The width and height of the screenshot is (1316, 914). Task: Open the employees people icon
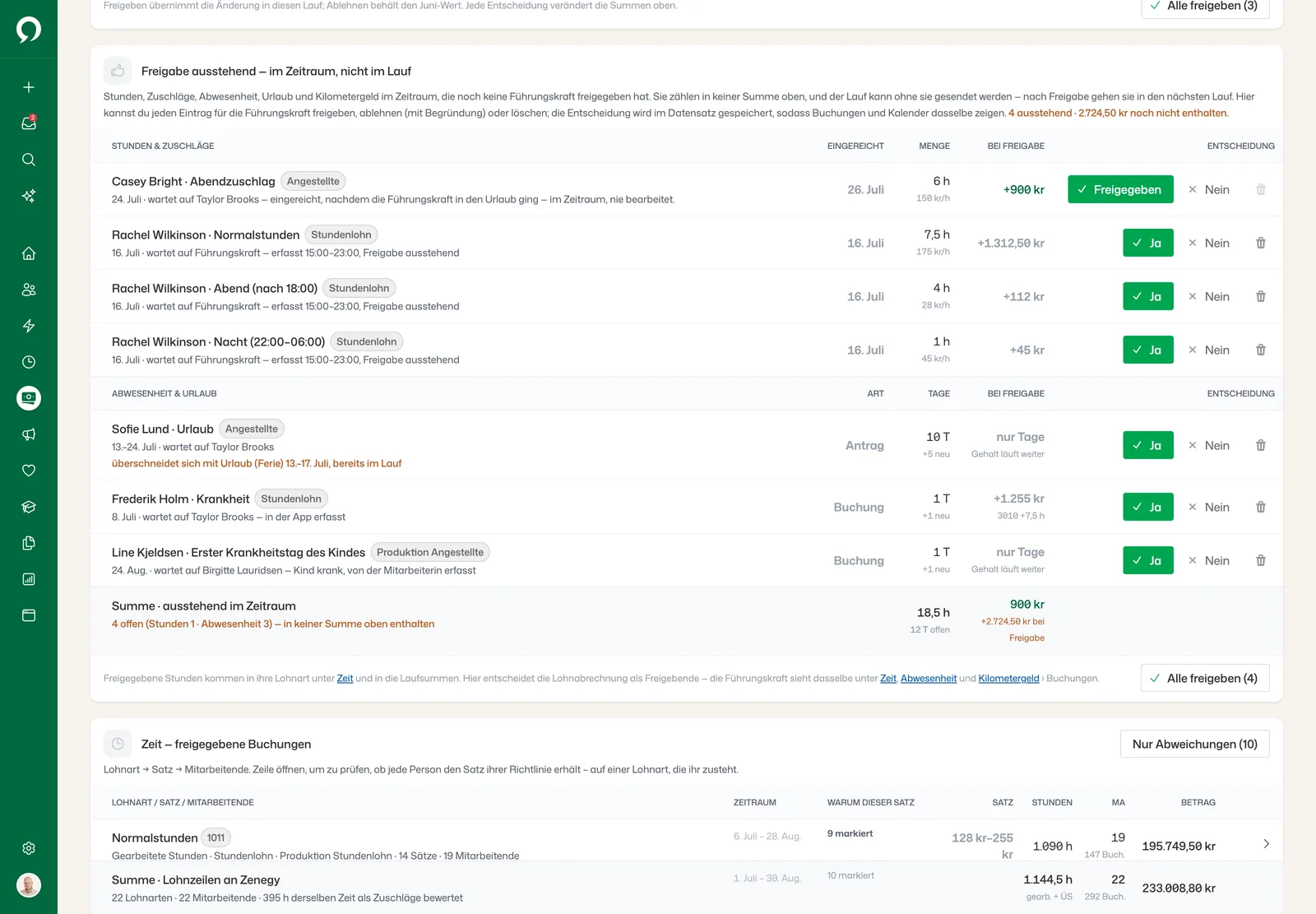(29, 290)
